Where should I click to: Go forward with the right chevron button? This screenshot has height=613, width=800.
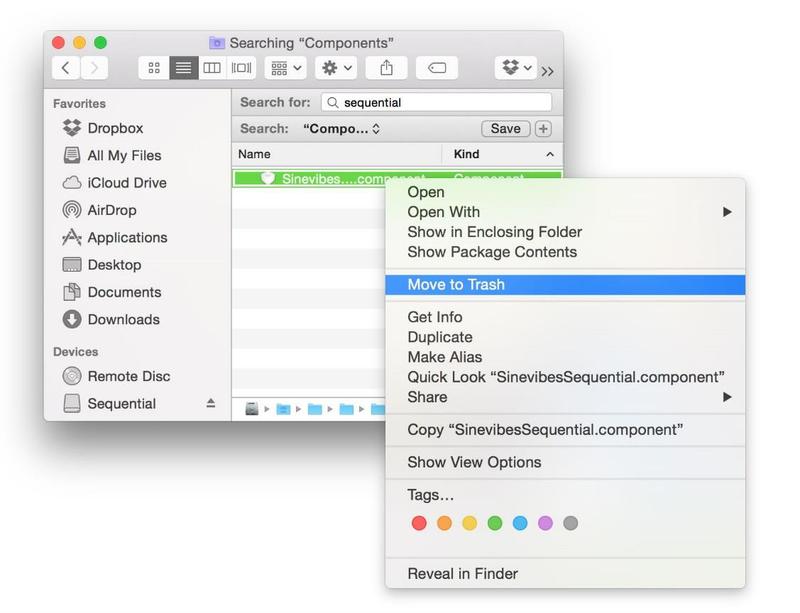[x=94, y=68]
